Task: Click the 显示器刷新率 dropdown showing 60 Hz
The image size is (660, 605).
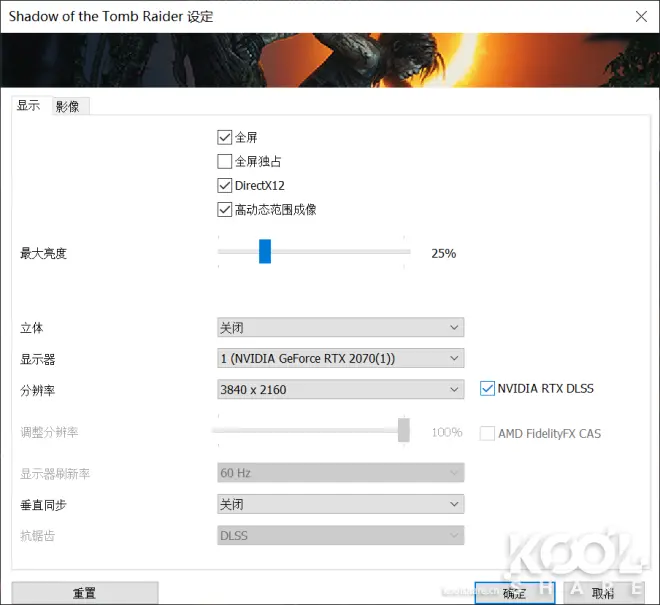Action: 341,473
